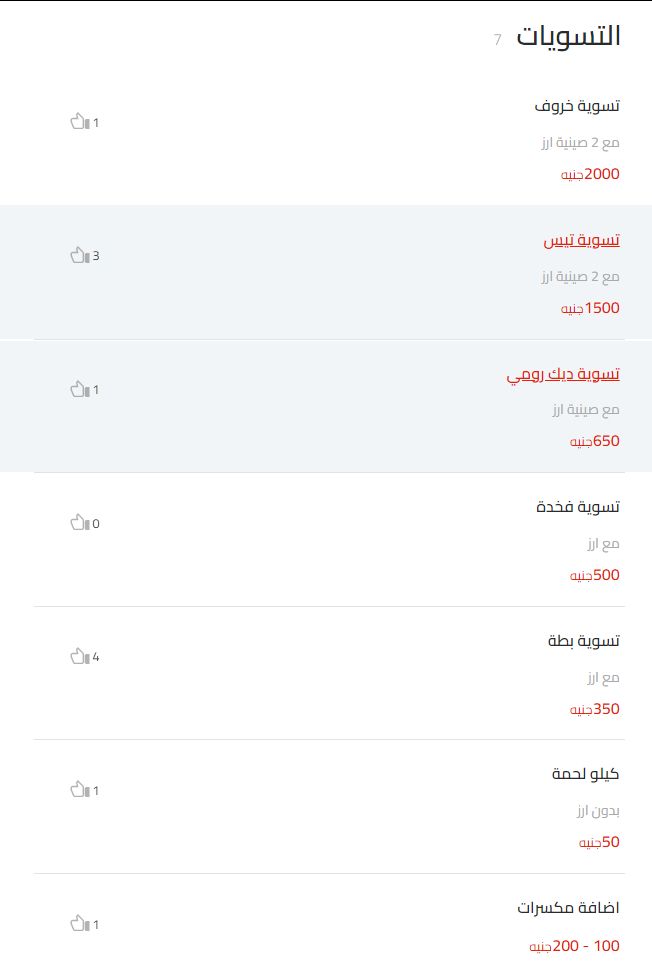652x975 pixels.
Task: Like the كيلو لحمة item
Action: click(x=79, y=789)
